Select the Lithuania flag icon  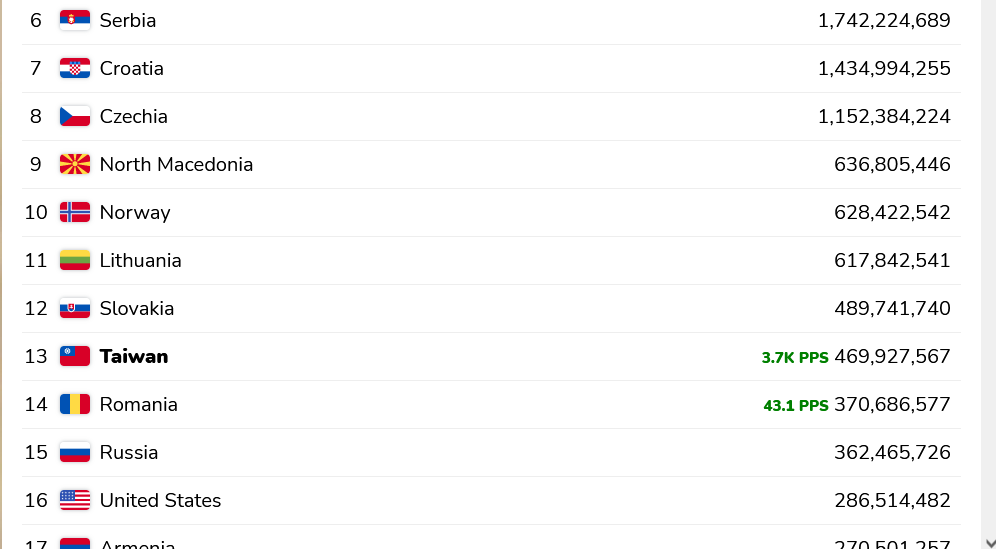[75, 261]
